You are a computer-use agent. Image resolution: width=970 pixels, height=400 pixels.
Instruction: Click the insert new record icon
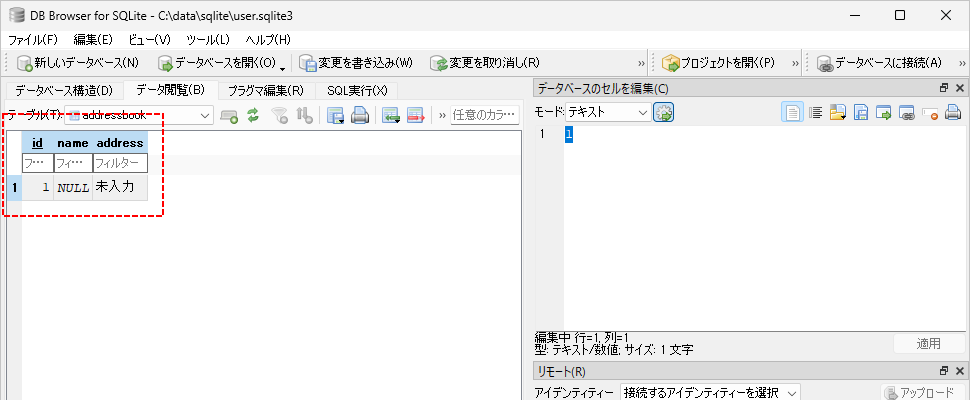click(390, 115)
